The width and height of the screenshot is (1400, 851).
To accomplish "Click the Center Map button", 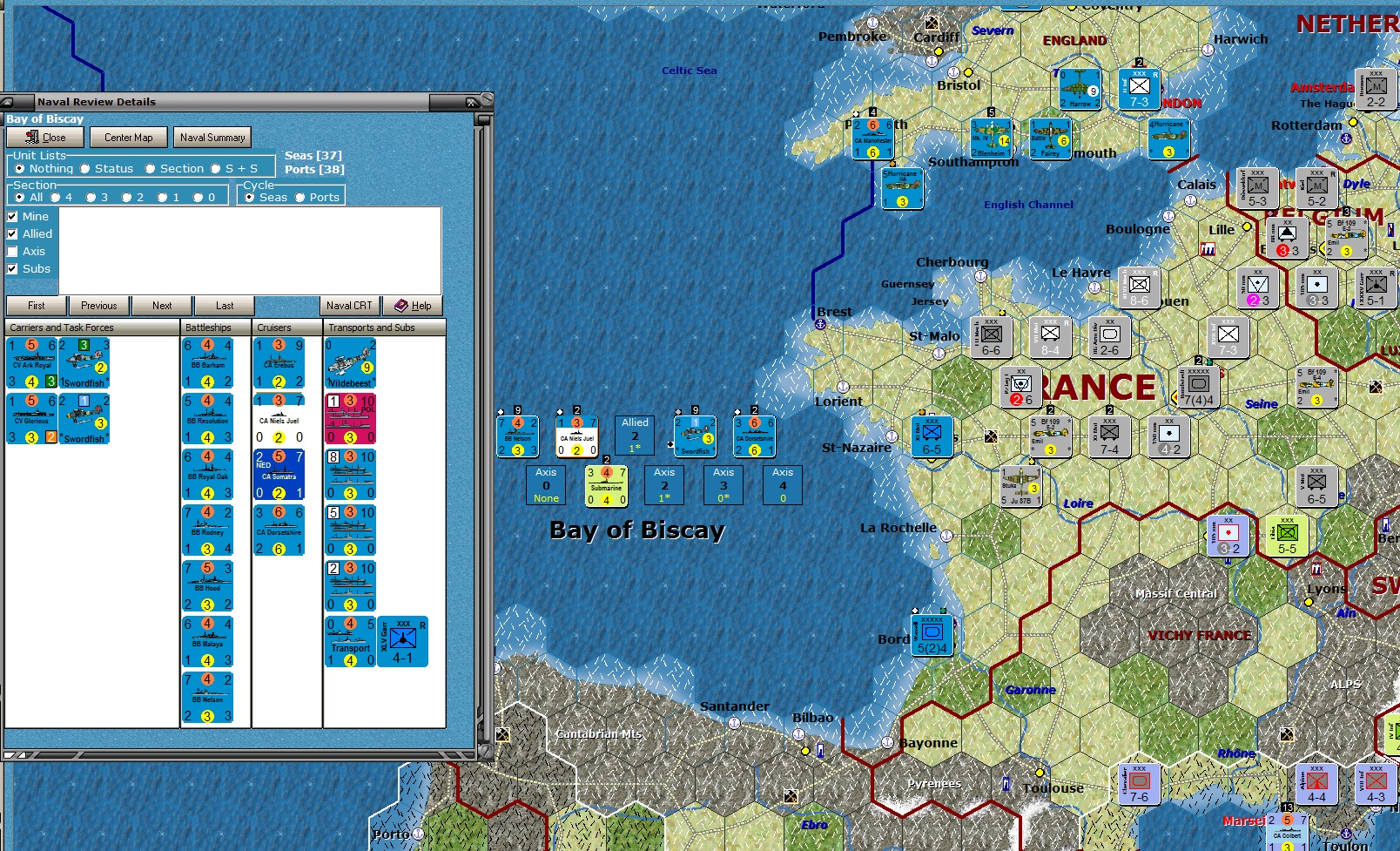I will click(x=129, y=138).
